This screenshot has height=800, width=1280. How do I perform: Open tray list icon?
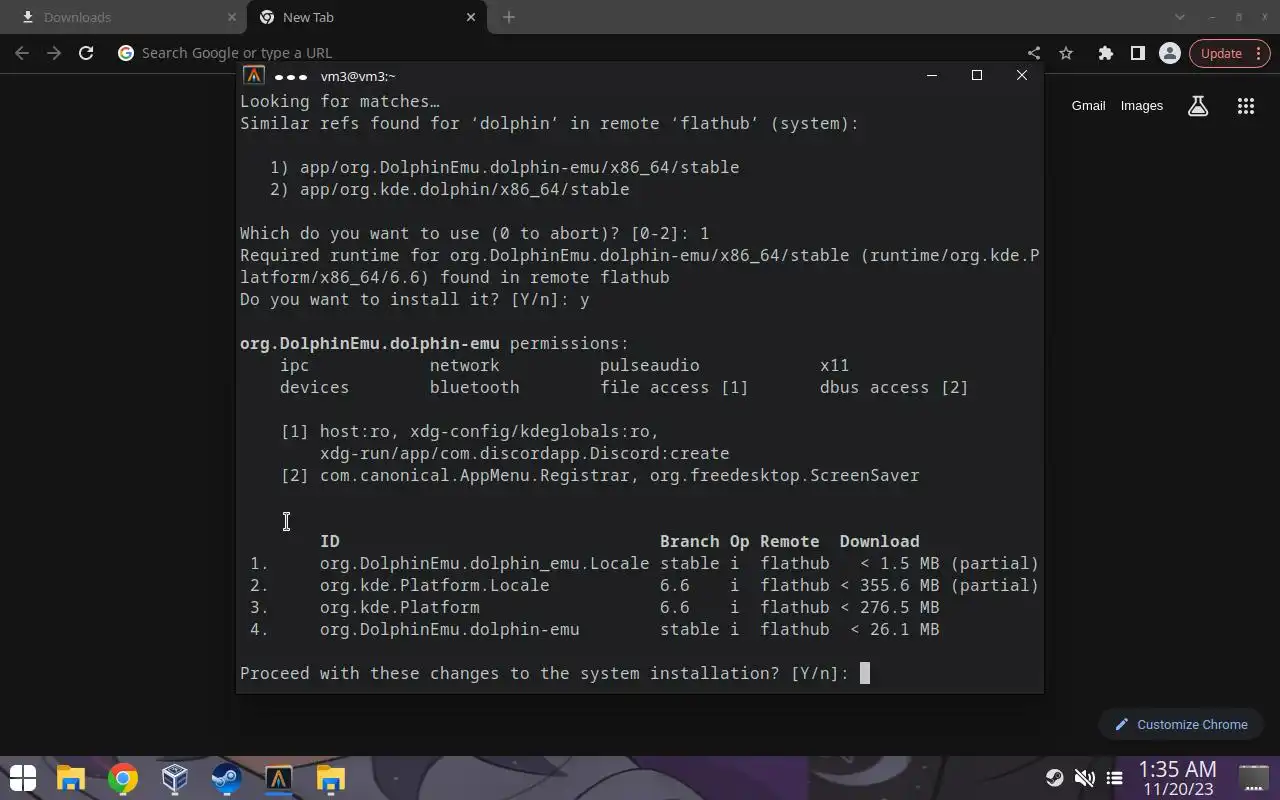pos(1114,778)
